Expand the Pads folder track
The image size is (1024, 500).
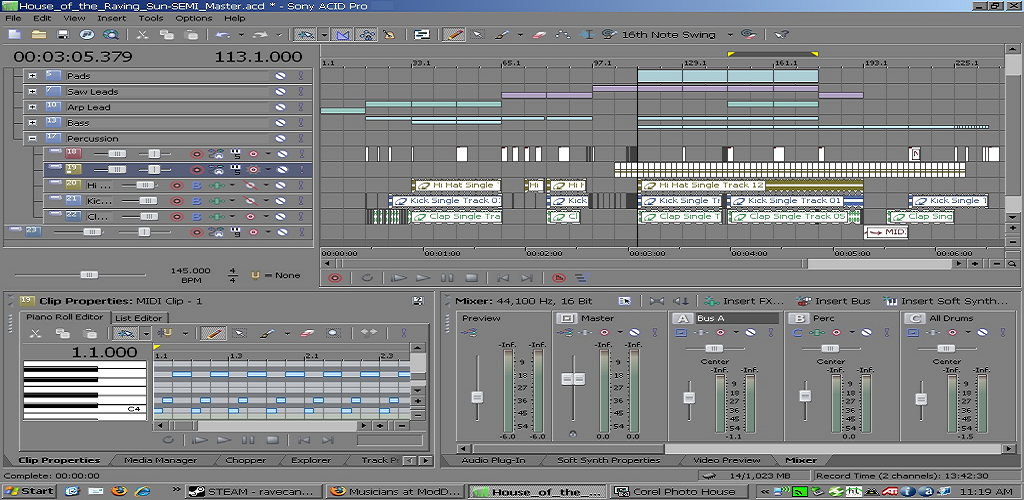pyautogui.click(x=32, y=76)
